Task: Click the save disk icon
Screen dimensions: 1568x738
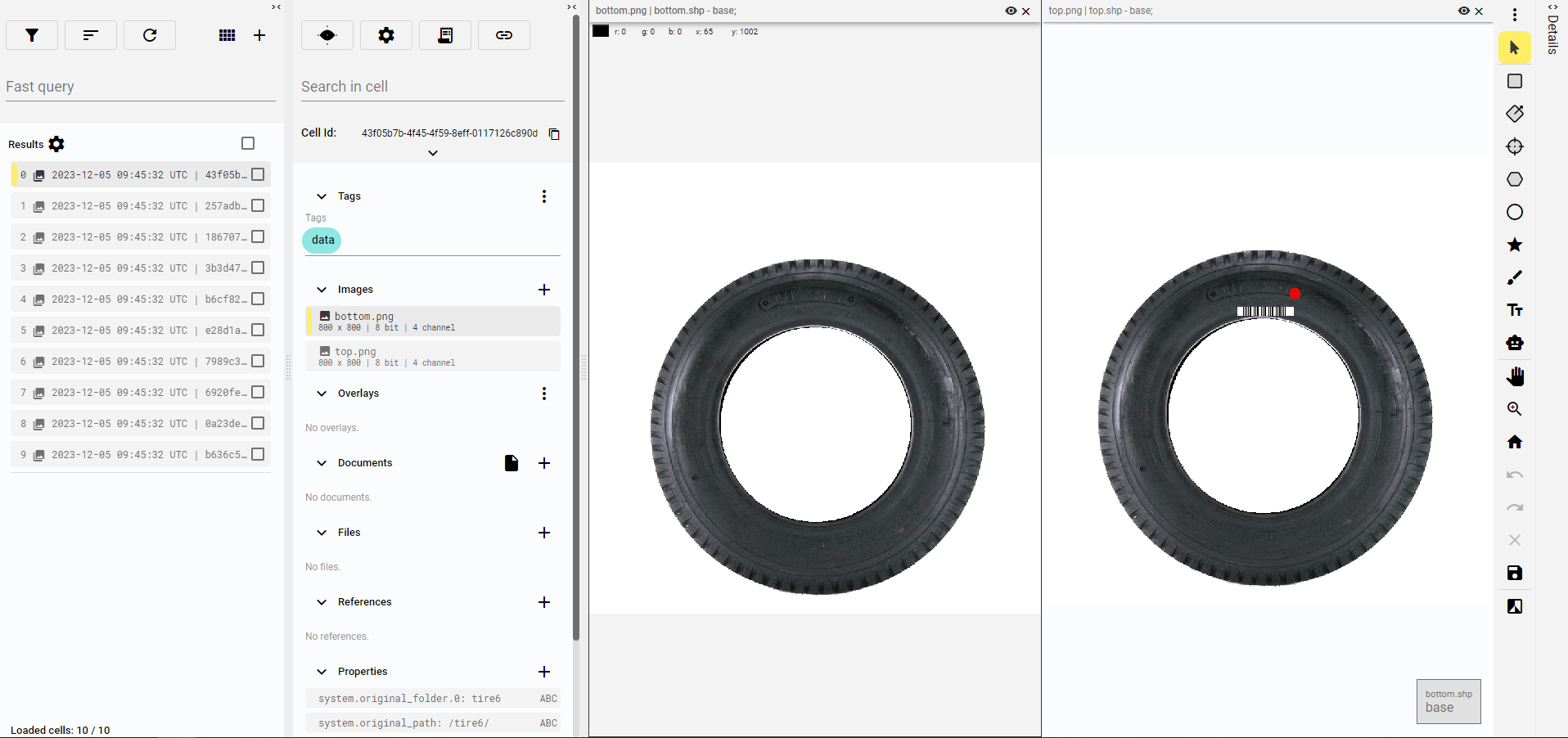Action: click(1514, 573)
